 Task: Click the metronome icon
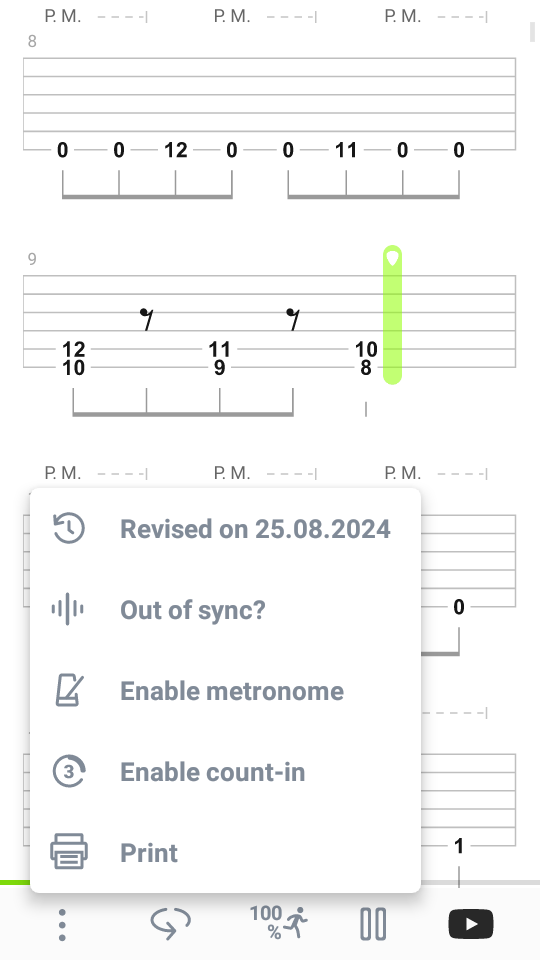point(69,691)
